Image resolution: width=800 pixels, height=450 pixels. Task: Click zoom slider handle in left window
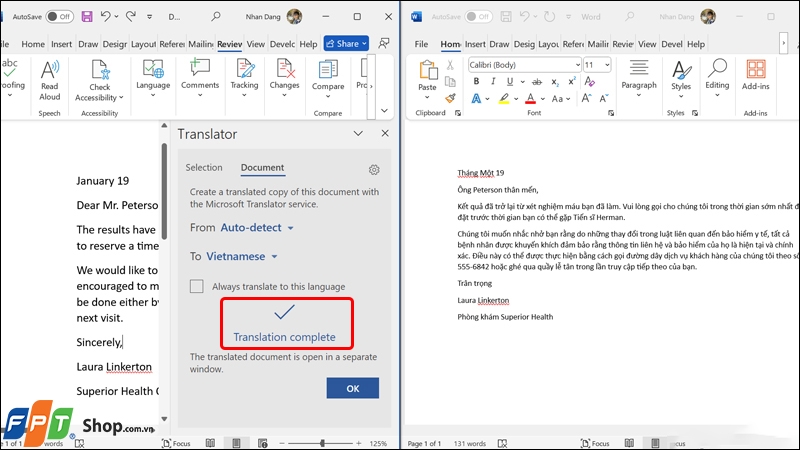click(322, 443)
